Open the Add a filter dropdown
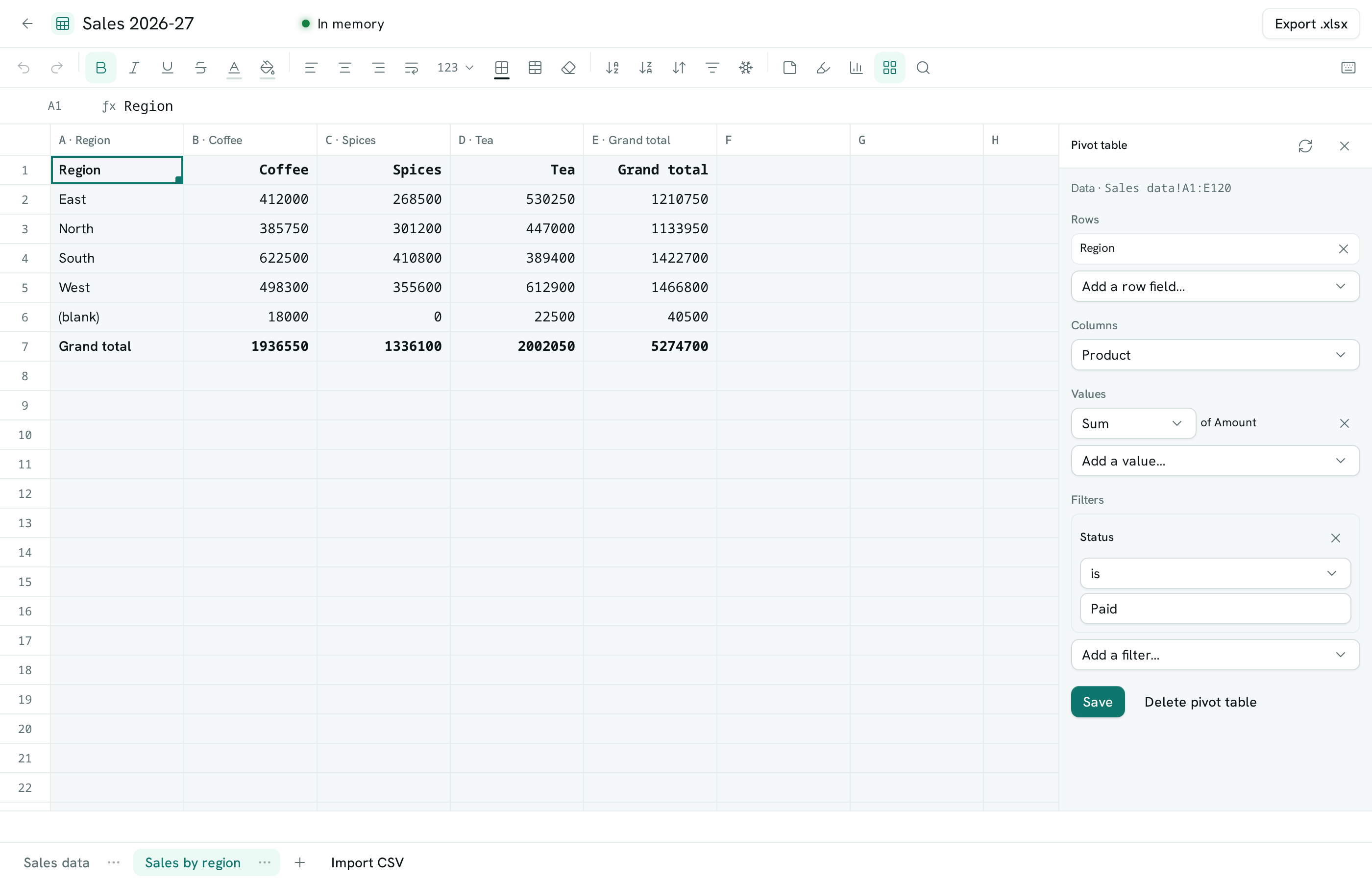 (x=1215, y=655)
